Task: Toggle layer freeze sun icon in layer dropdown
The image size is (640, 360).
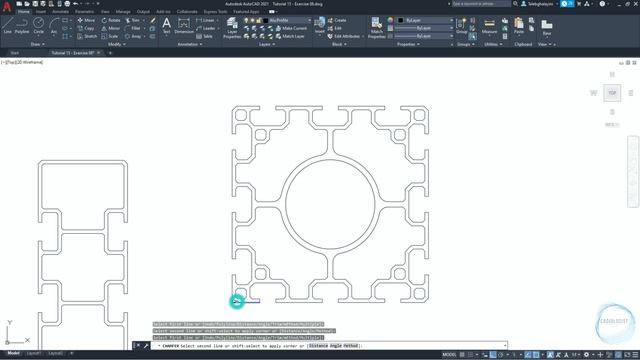Action: 252,20
